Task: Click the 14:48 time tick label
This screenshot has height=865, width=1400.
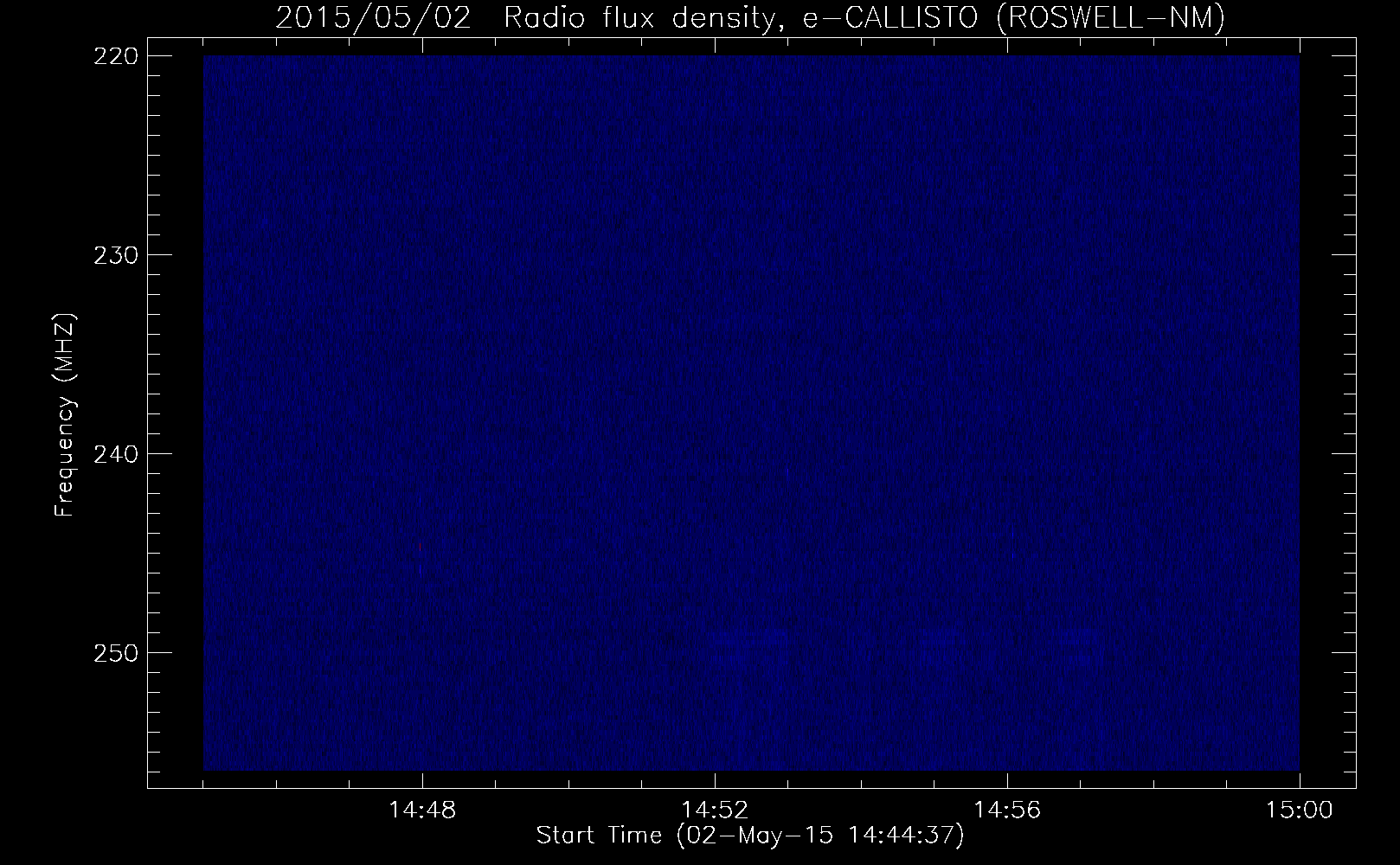Action: (x=422, y=811)
